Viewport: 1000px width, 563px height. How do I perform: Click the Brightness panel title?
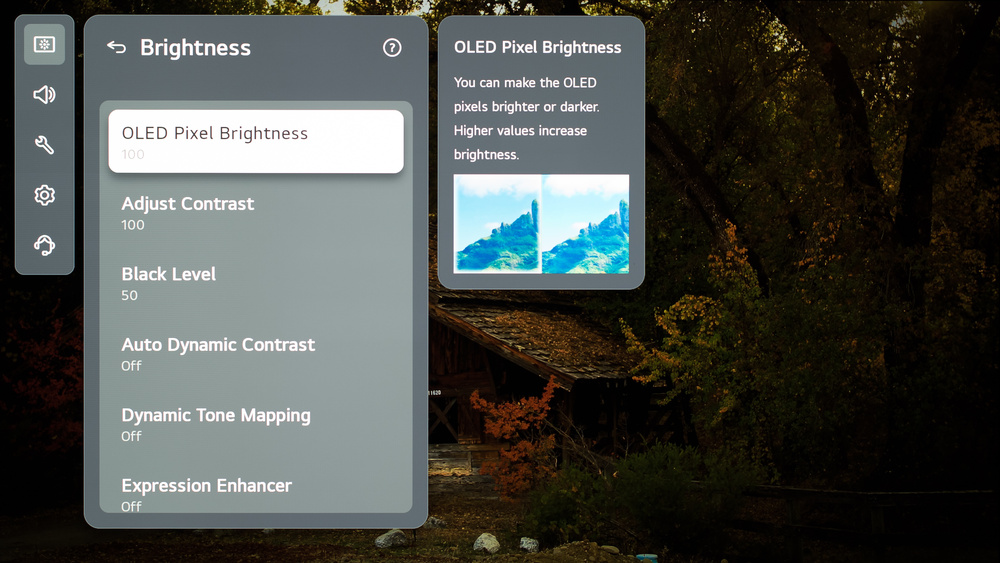[195, 48]
